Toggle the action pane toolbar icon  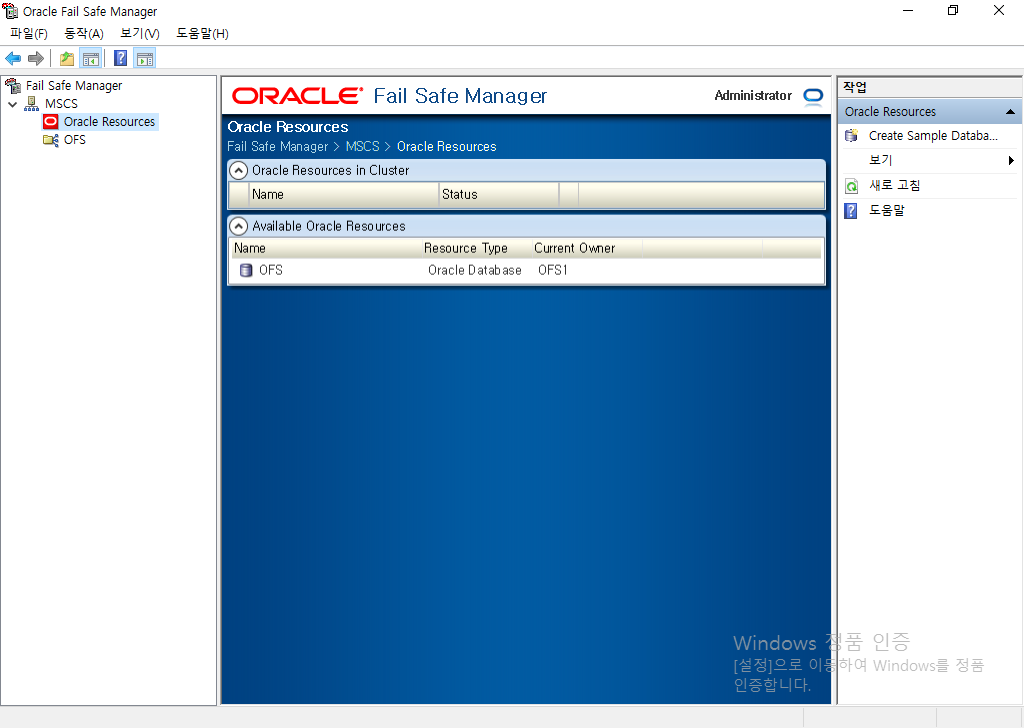pyautogui.click(x=145, y=59)
